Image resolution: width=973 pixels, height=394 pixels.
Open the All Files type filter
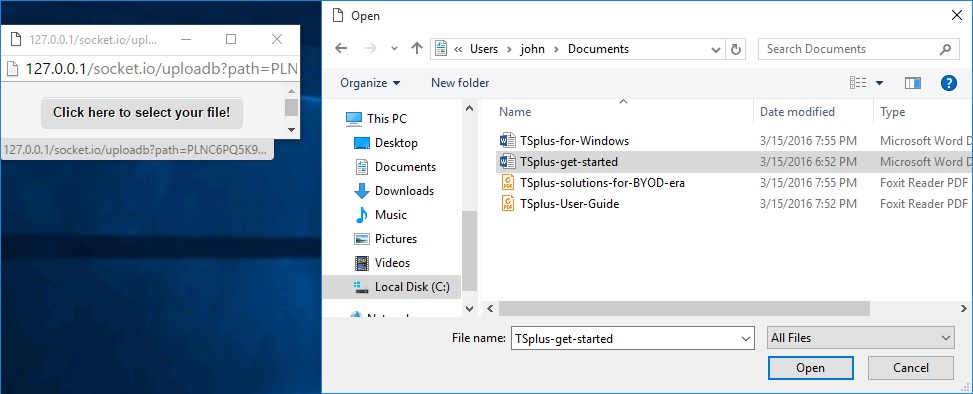point(861,338)
